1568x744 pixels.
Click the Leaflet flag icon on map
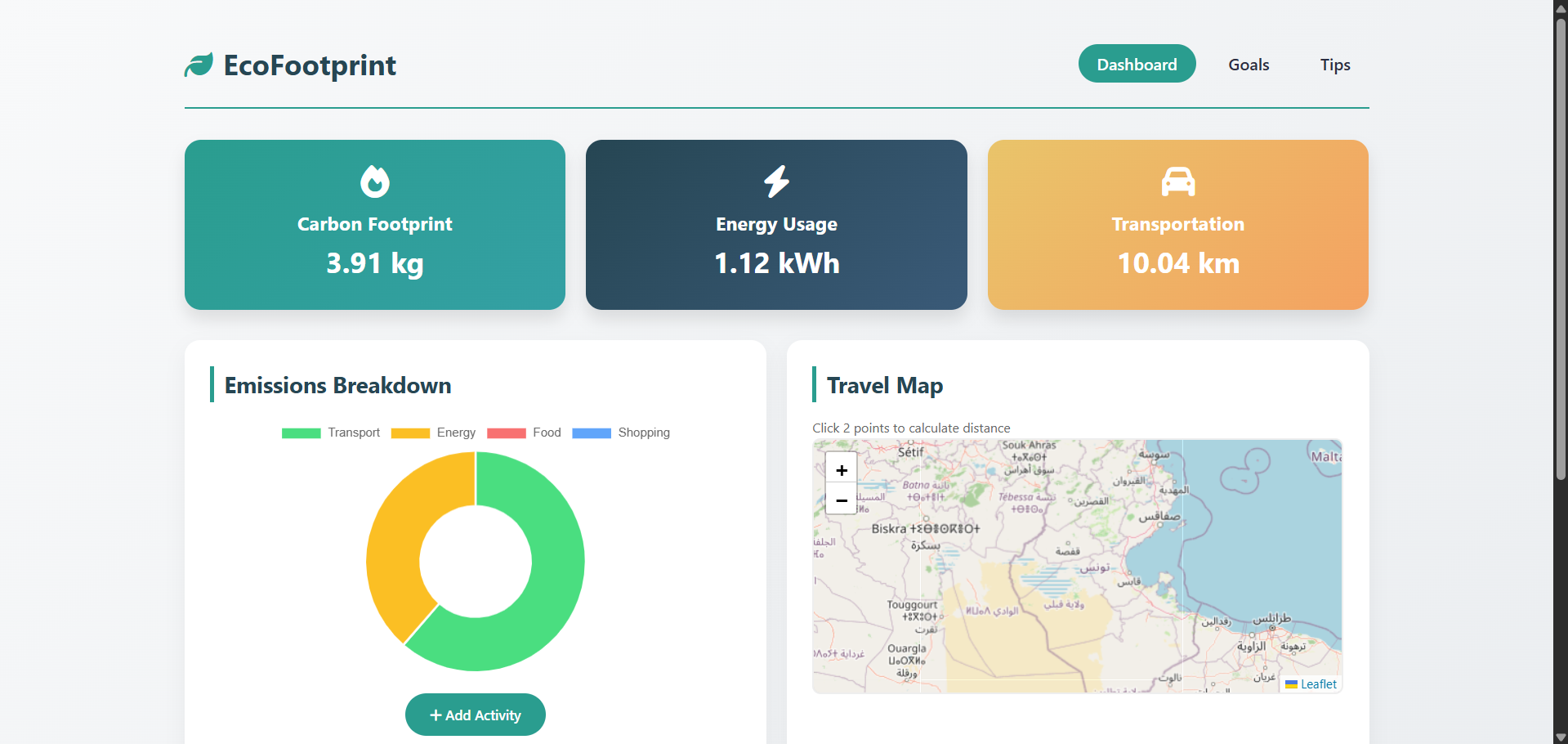[x=1291, y=684]
